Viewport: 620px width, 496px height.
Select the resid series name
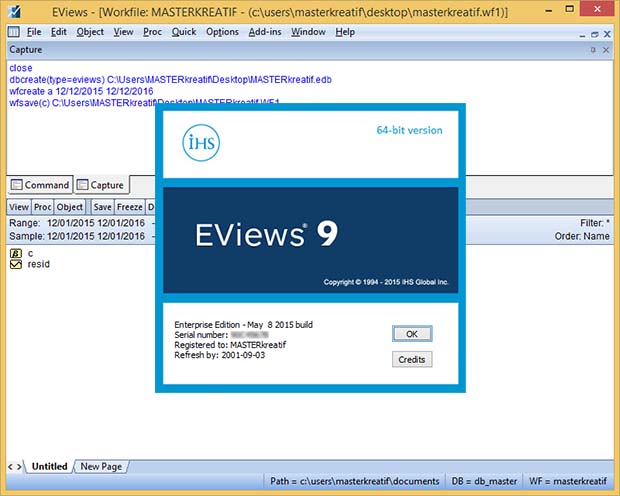tap(38, 264)
